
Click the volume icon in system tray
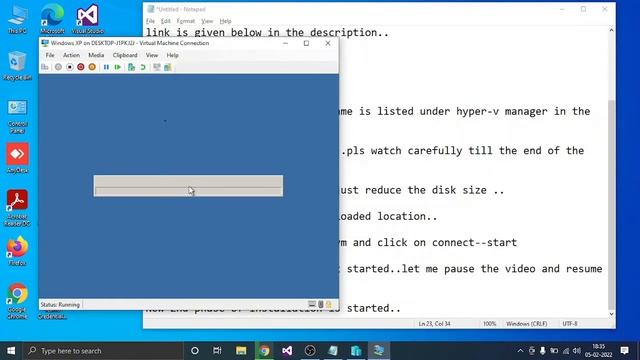coord(577,351)
